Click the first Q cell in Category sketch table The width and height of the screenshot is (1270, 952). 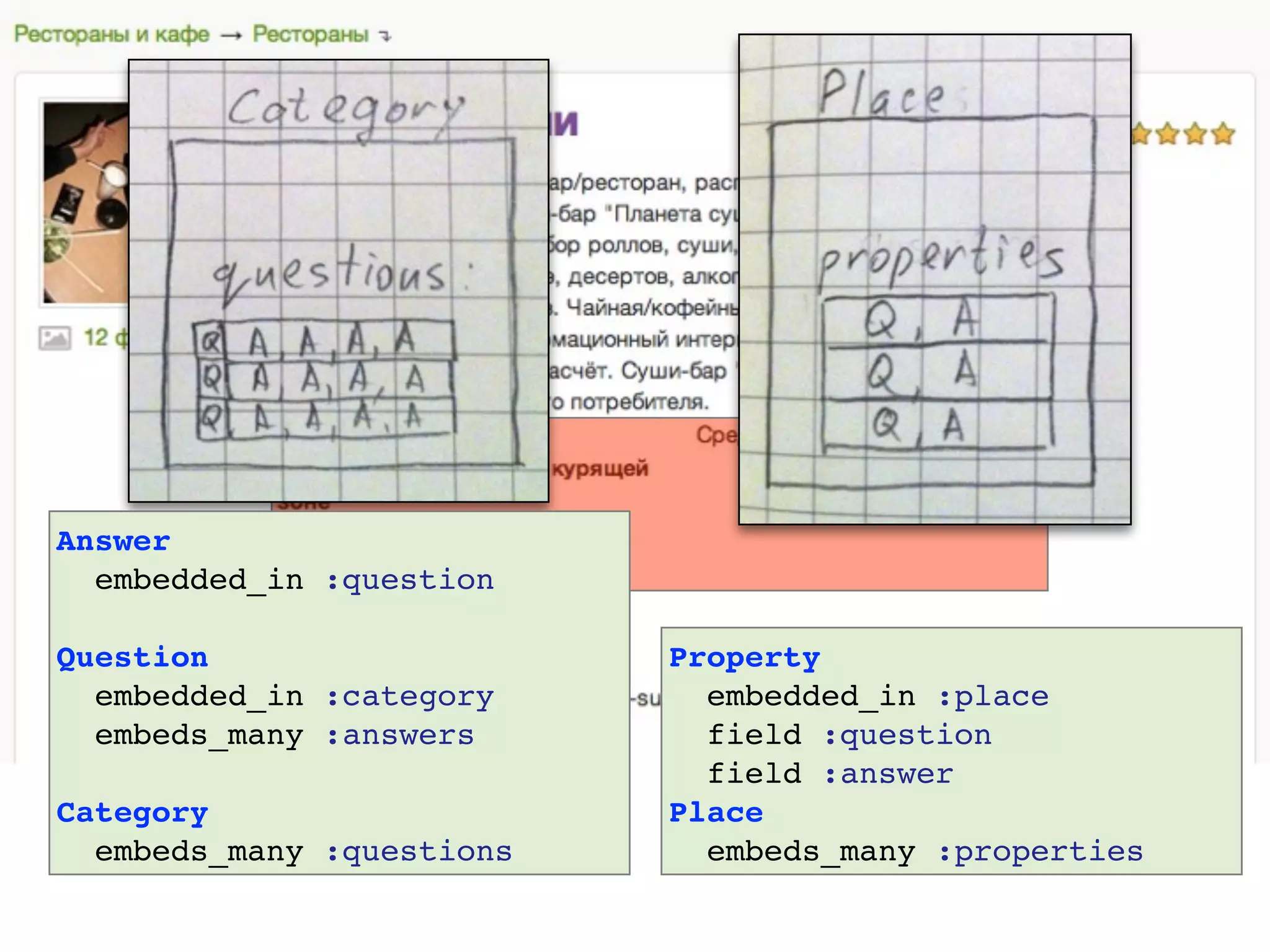pos(210,341)
